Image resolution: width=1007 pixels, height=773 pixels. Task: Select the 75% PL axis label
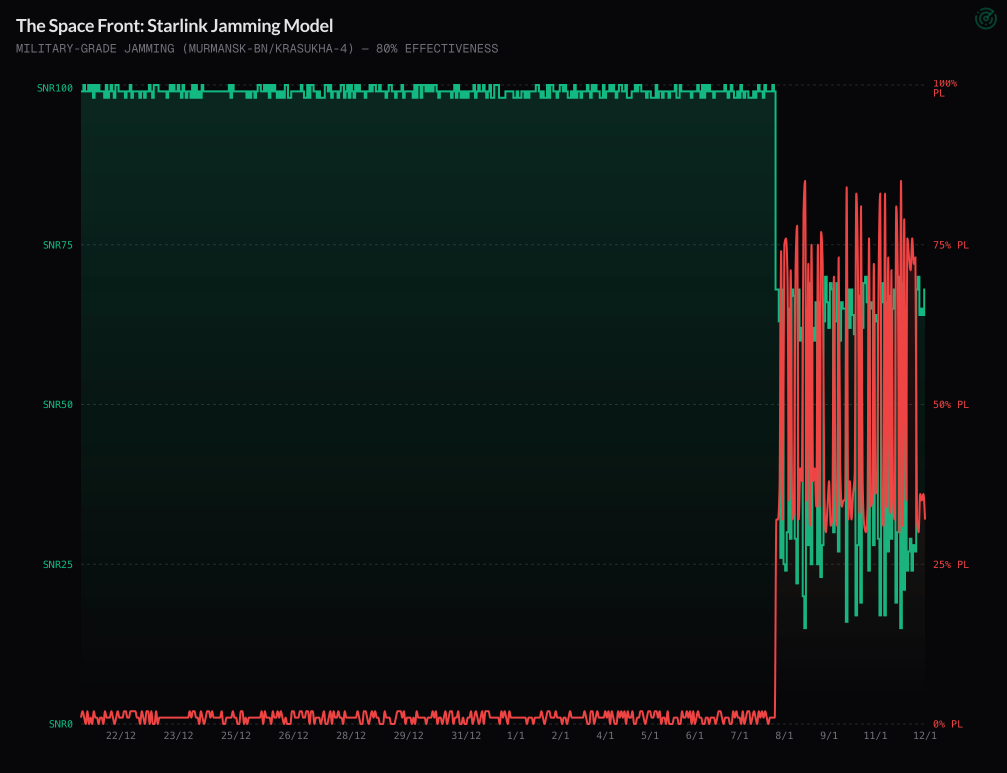[951, 245]
